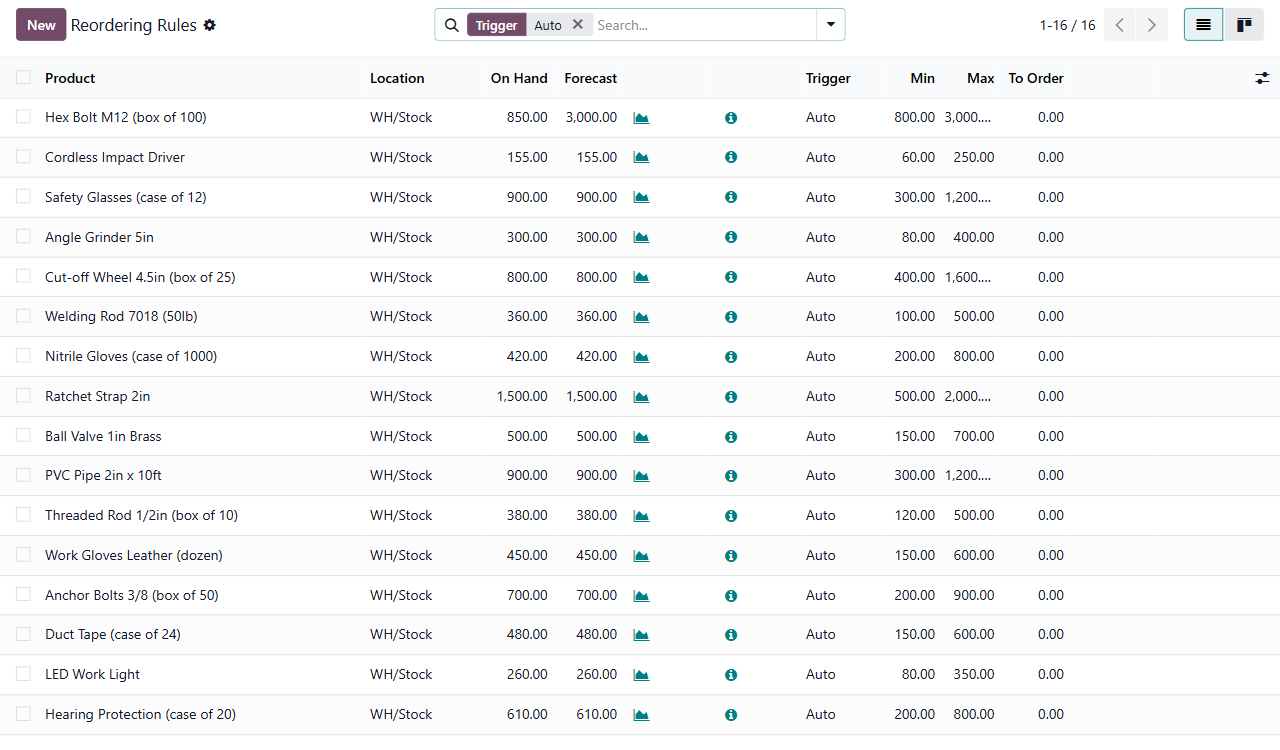Tick checkbox for Cordless Impact Driver
This screenshot has height=750, width=1280.
point(23,157)
